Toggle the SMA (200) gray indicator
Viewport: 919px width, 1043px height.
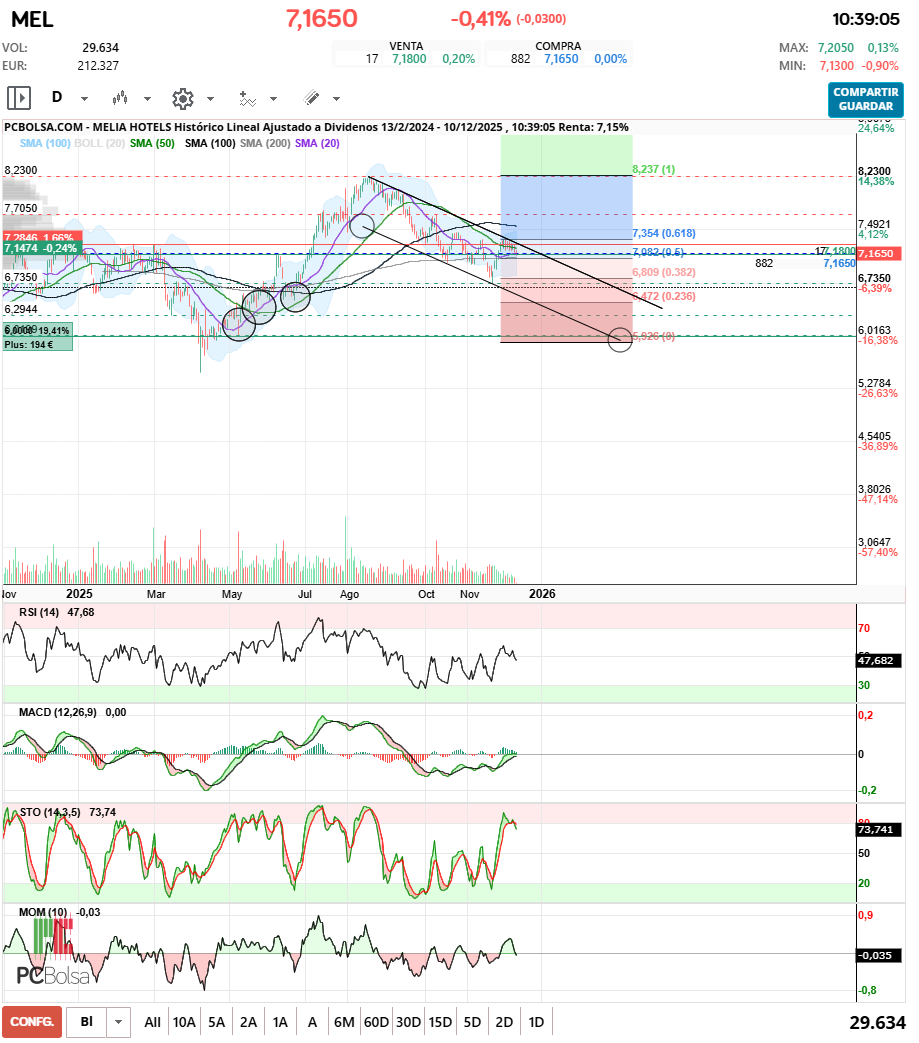point(265,144)
